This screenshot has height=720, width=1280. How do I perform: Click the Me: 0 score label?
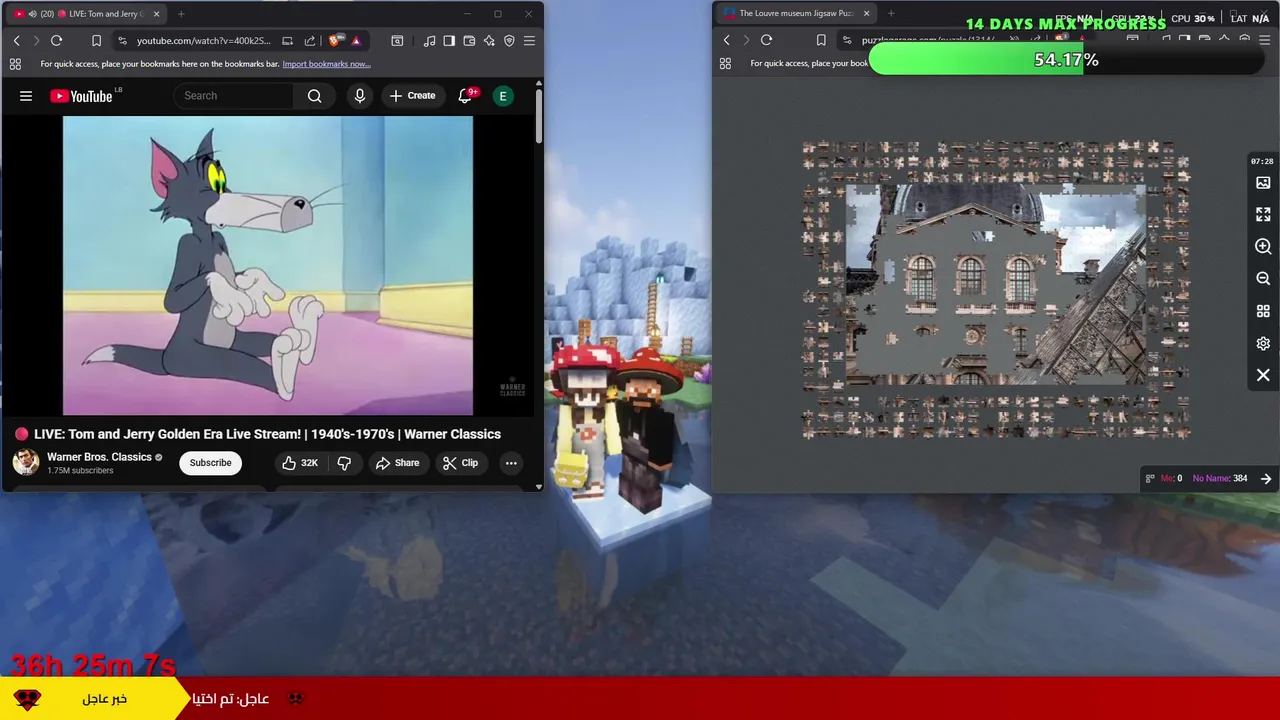(1171, 479)
